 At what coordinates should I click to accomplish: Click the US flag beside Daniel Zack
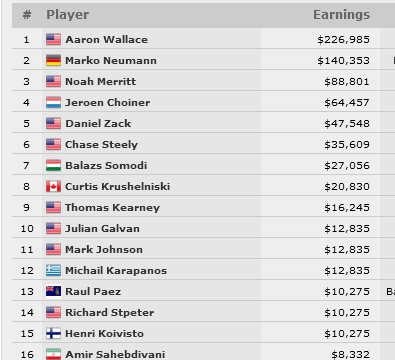coord(53,123)
